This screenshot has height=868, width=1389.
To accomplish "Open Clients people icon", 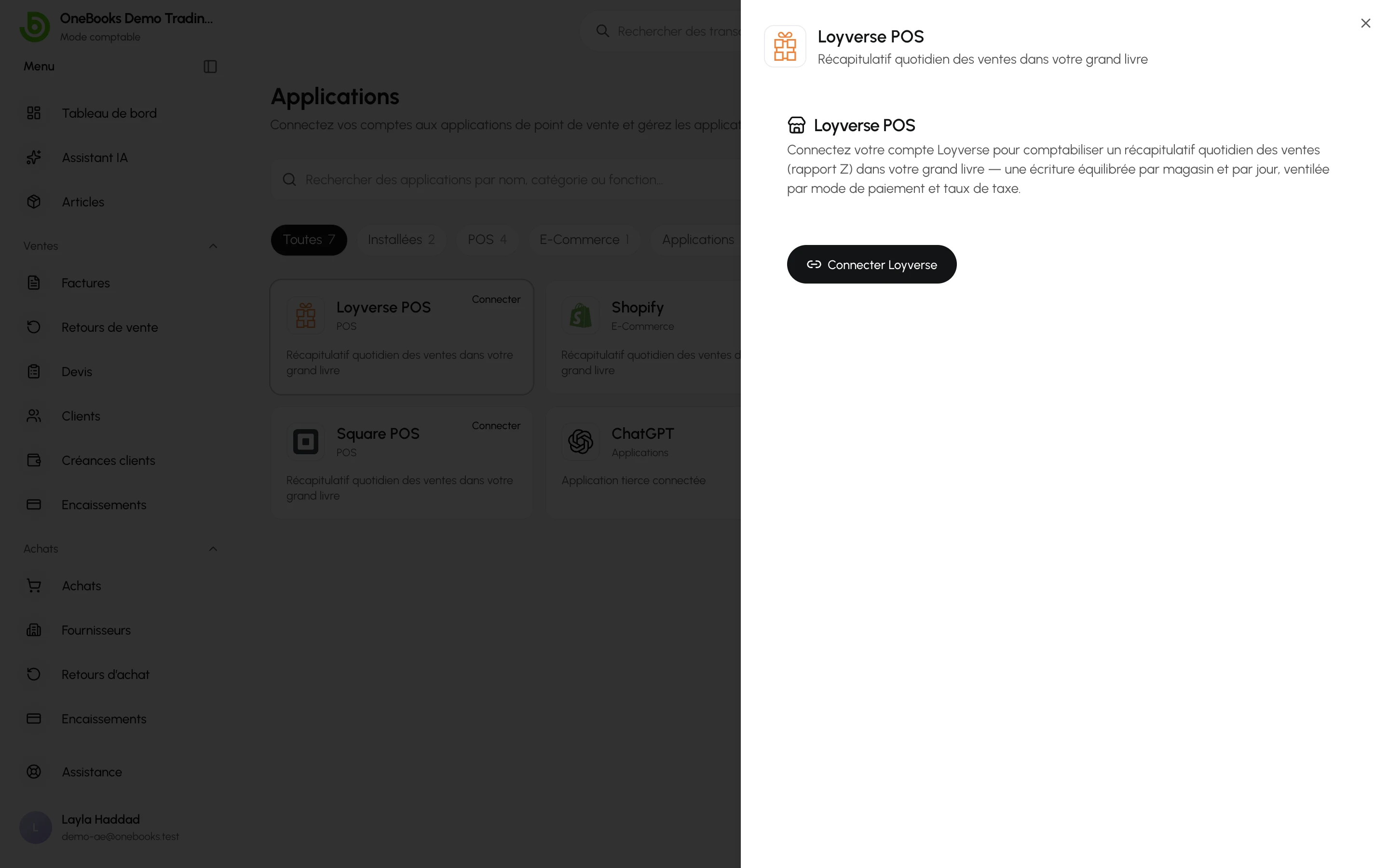I will (34, 416).
